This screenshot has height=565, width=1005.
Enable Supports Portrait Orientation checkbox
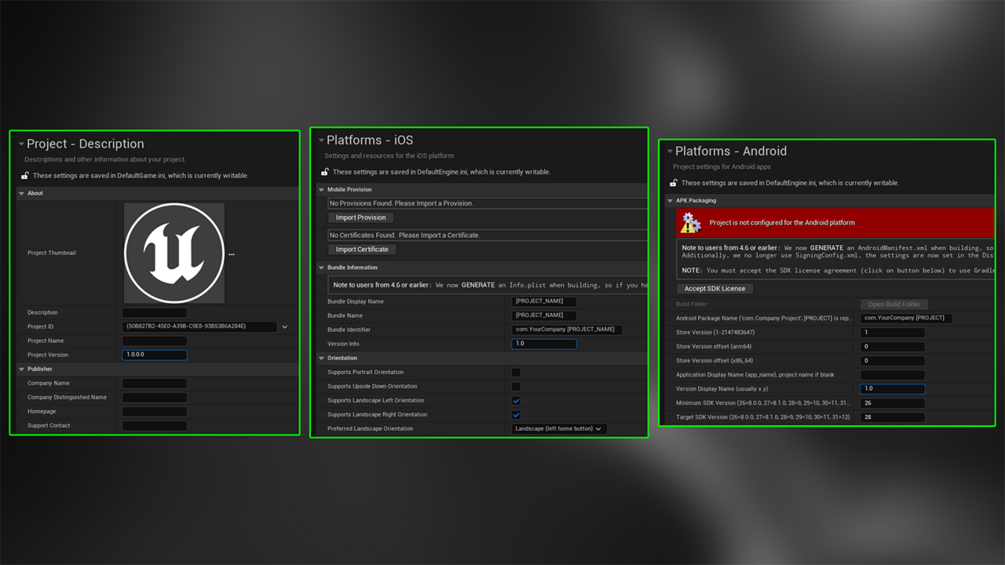point(516,372)
